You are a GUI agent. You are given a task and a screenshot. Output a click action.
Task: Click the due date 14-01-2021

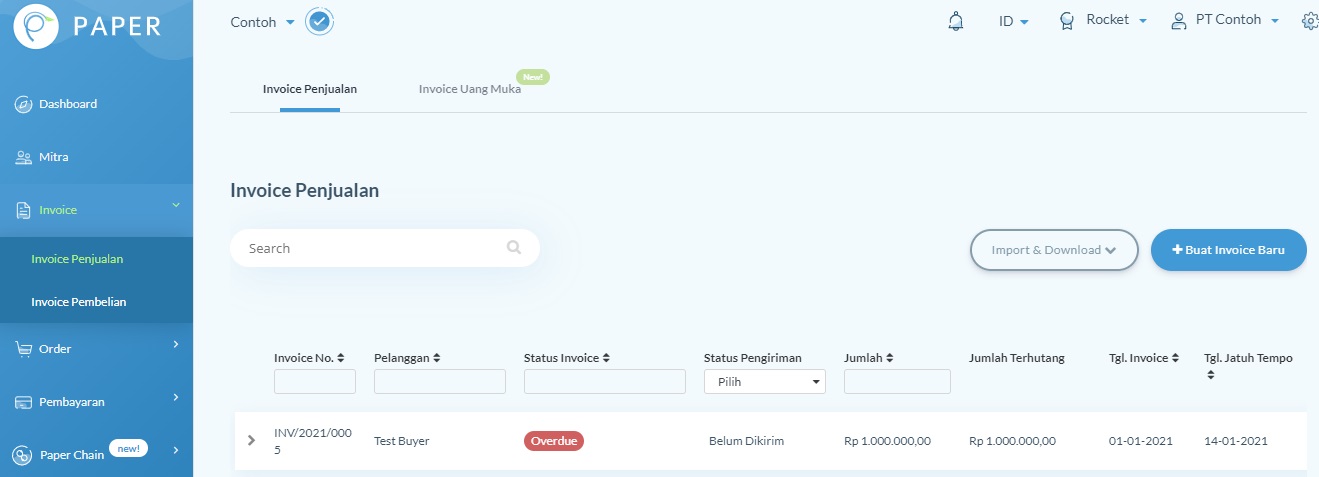tap(1236, 441)
